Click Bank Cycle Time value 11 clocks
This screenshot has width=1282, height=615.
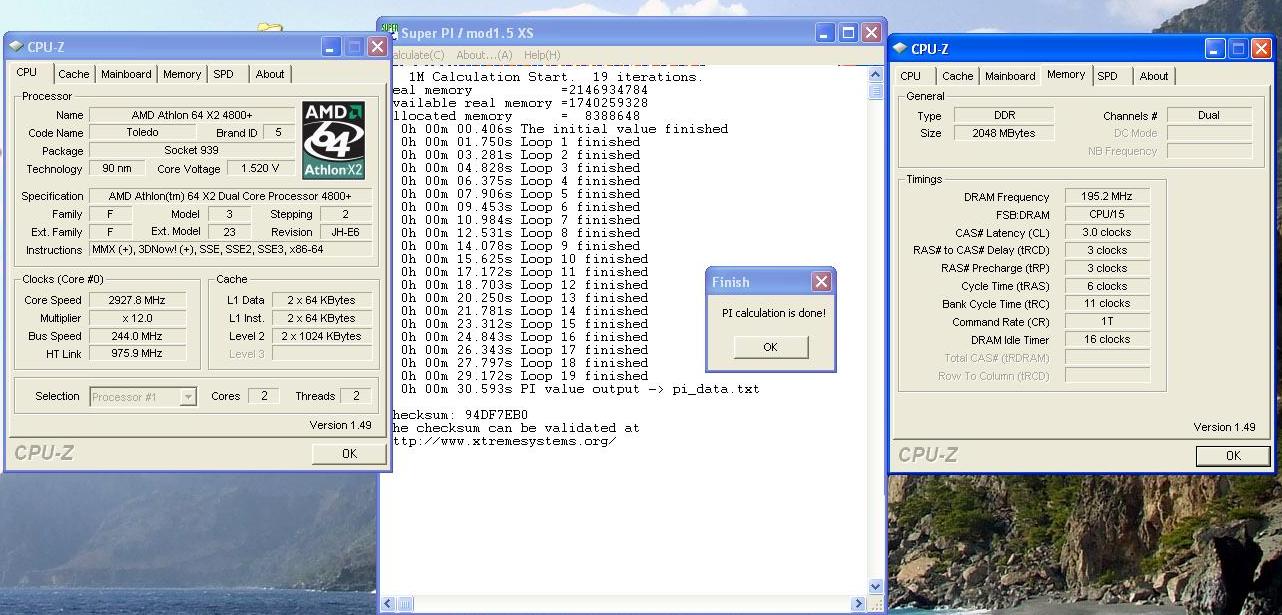[1107, 303]
